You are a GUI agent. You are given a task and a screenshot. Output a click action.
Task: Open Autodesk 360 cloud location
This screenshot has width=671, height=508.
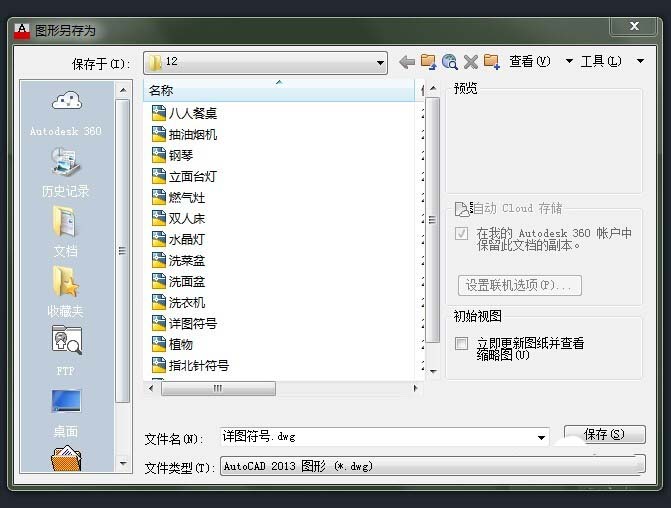[x=66, y=113]
